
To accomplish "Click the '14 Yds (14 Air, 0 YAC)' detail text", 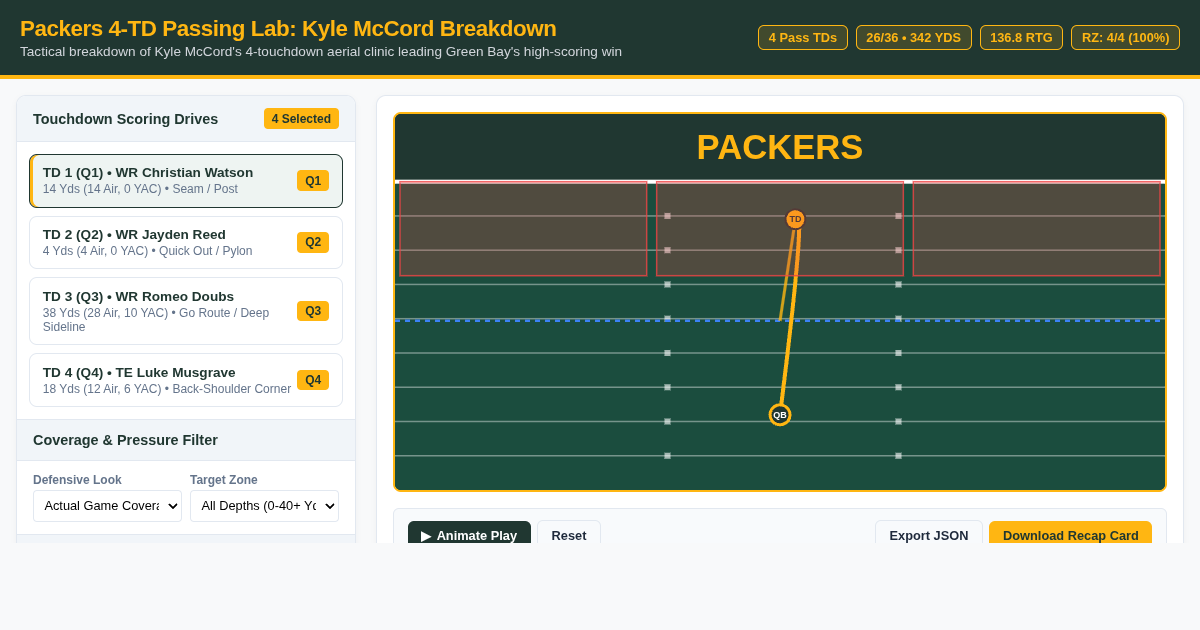I will click(x=102, y=189).
